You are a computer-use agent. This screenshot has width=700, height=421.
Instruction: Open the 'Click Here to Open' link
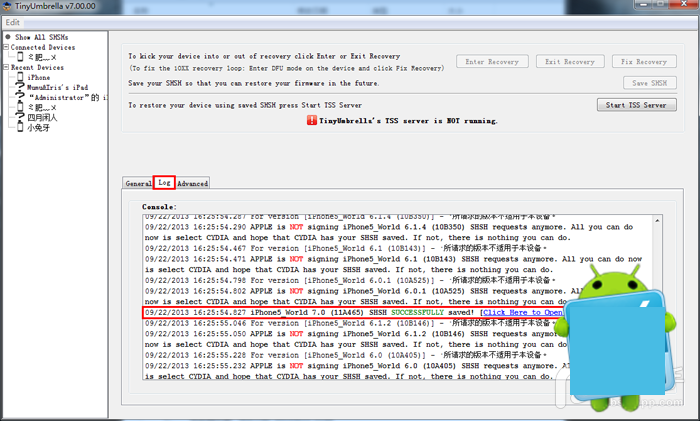coord(523,313)
